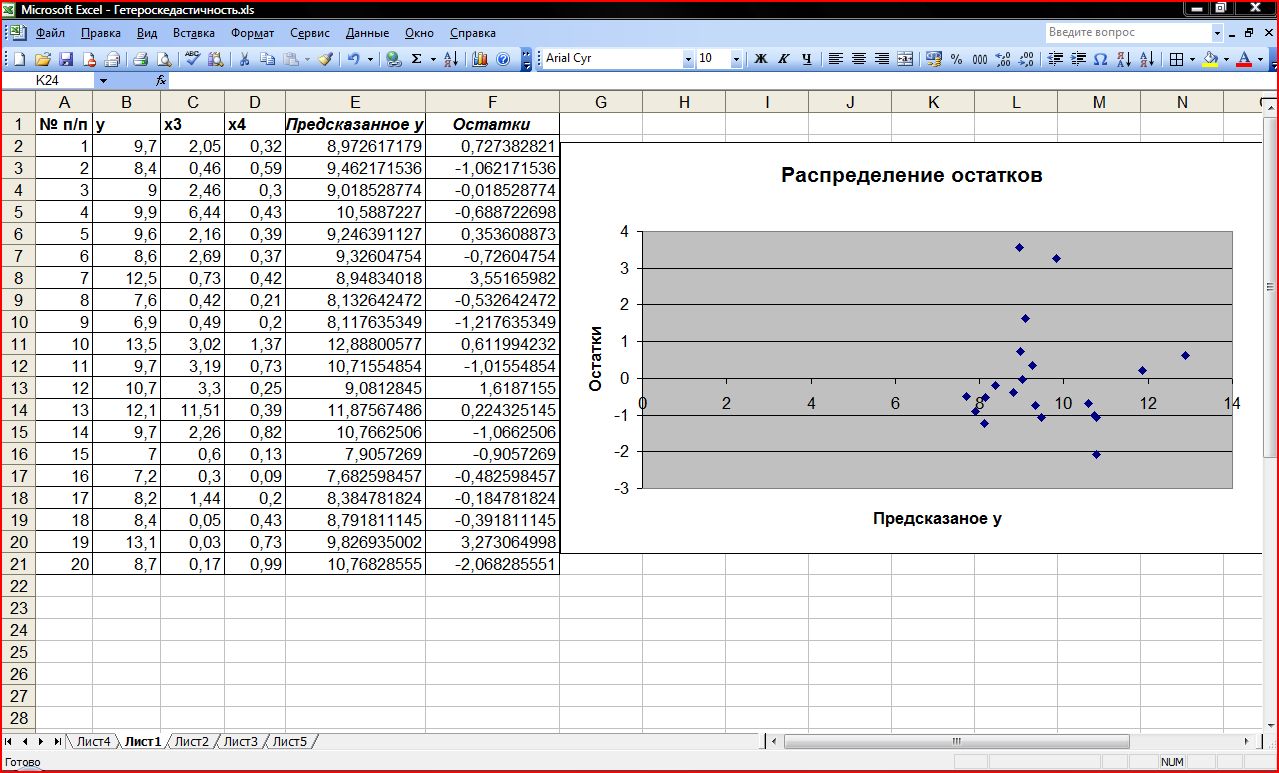Select the chart title 'Распределение остатков'
Image resolution: width=1279 pixels, height=773 pixels.
pyautogui.click(x=911, y=175)
